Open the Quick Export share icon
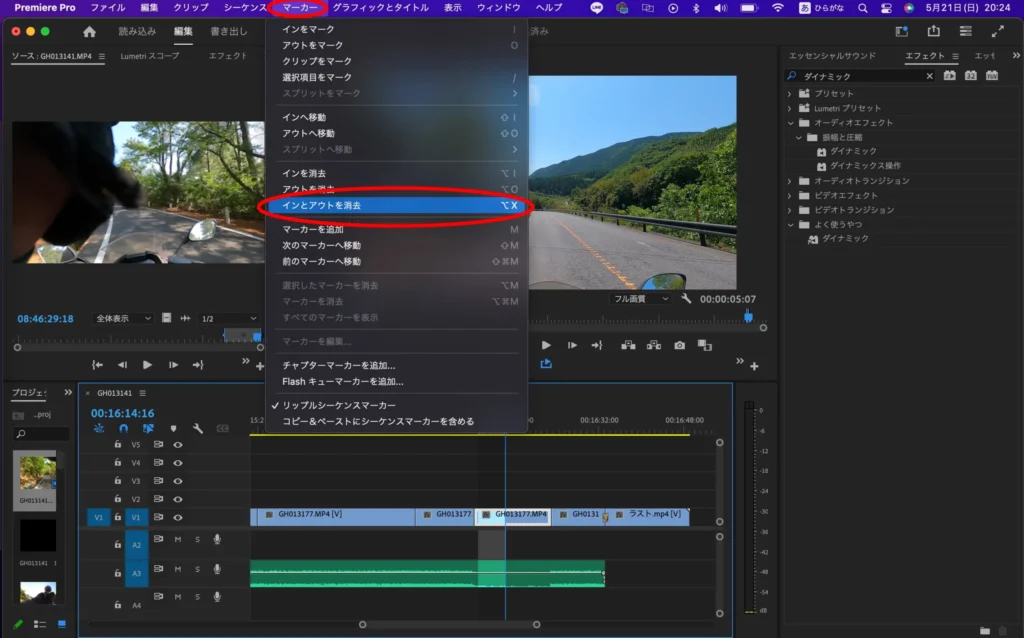The image size is (1024, 638). (933, 31)
